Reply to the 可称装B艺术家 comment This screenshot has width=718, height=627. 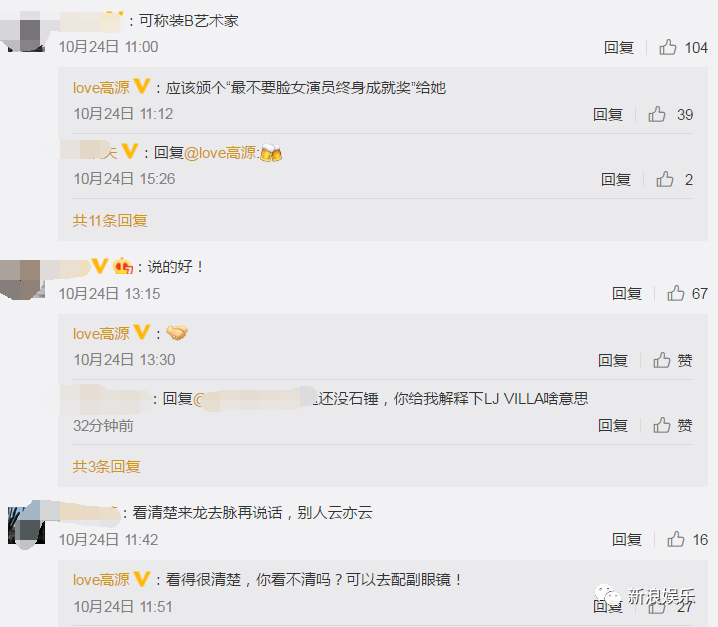619,47
